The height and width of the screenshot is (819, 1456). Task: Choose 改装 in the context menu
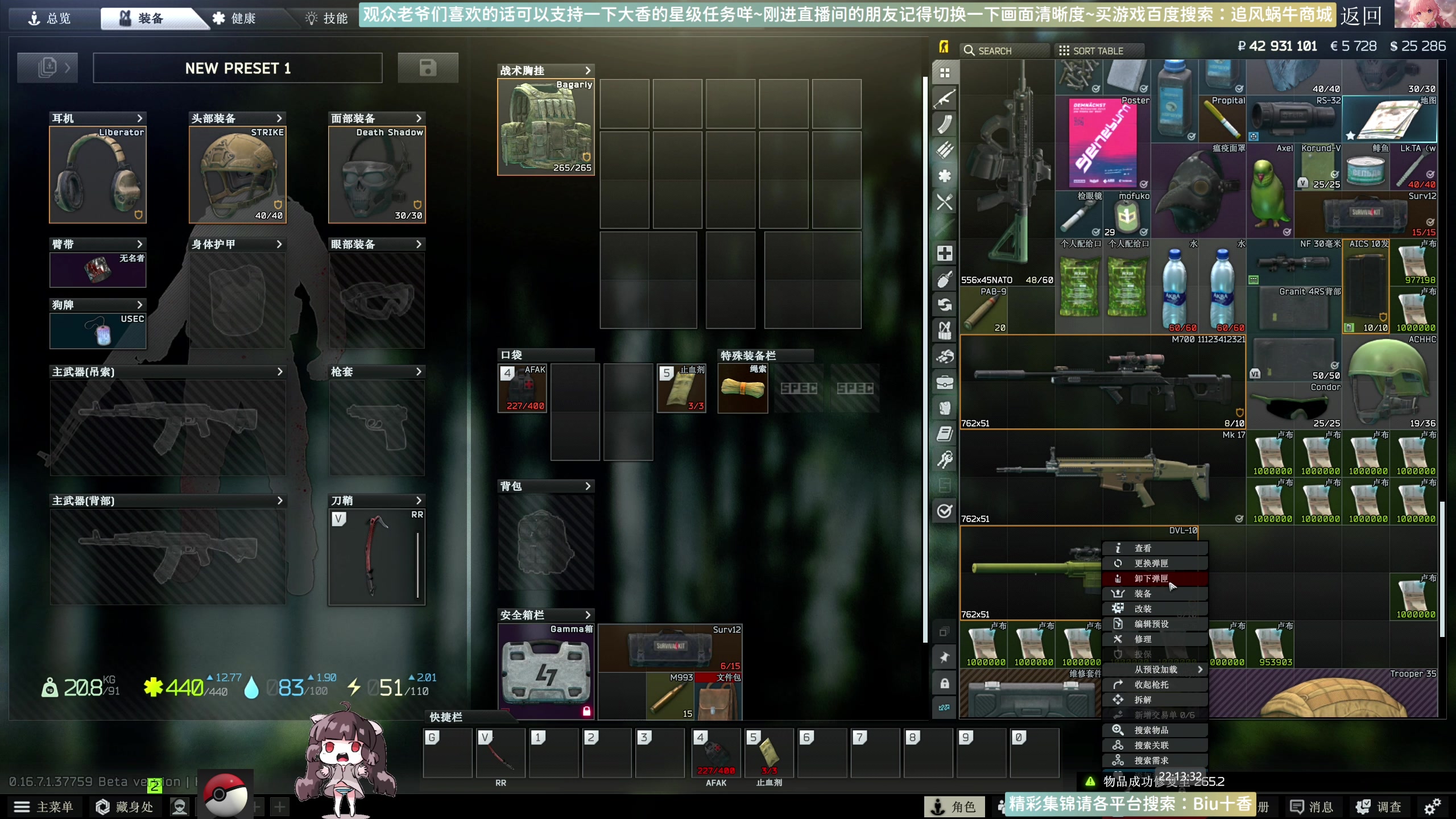pos(1155,609)
